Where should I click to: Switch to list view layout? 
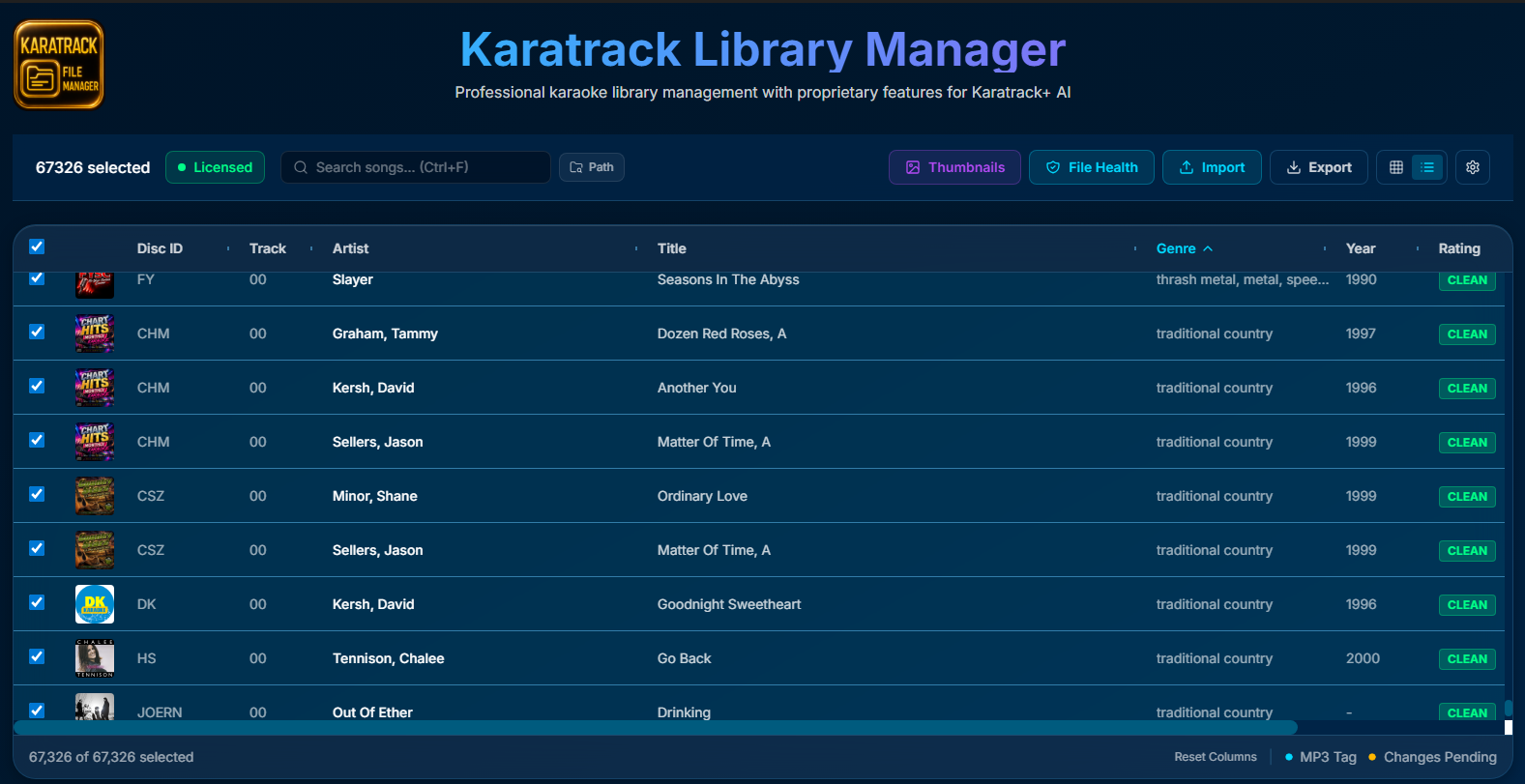click(x=1427, y=167)
